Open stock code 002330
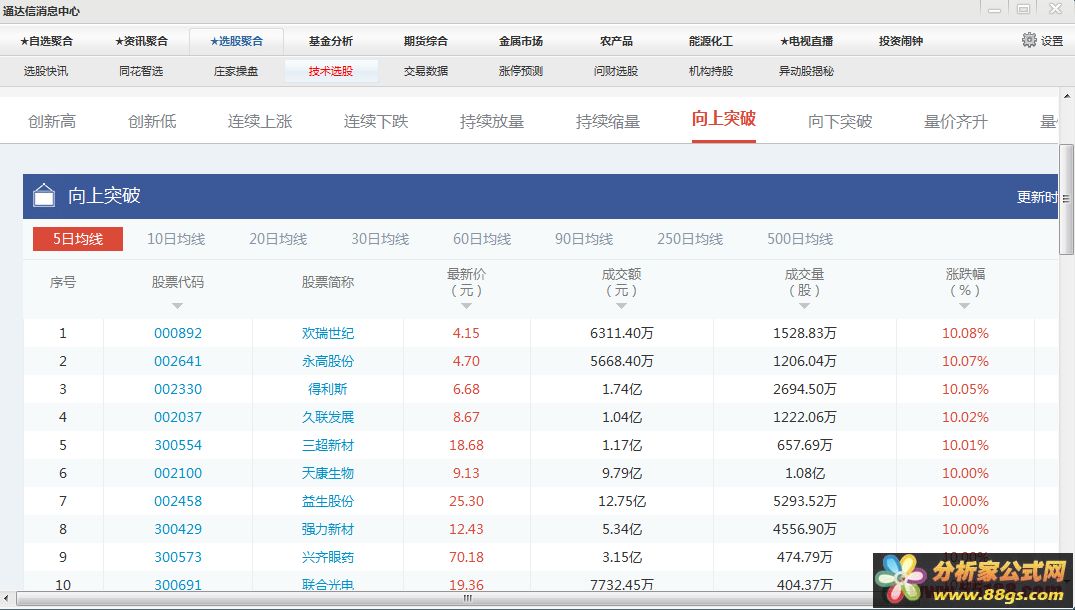The width and height of the screenshot is (1075, 610). [178, 389]
